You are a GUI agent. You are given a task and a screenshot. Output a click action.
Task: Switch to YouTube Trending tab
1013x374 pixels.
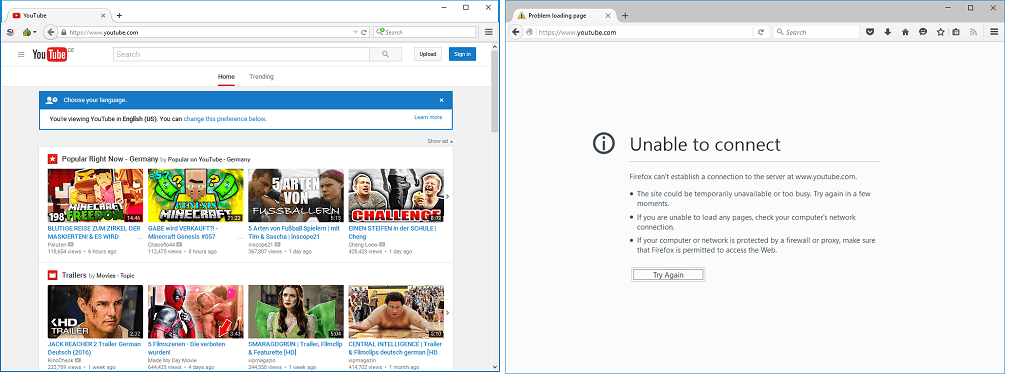click(262, 77)
